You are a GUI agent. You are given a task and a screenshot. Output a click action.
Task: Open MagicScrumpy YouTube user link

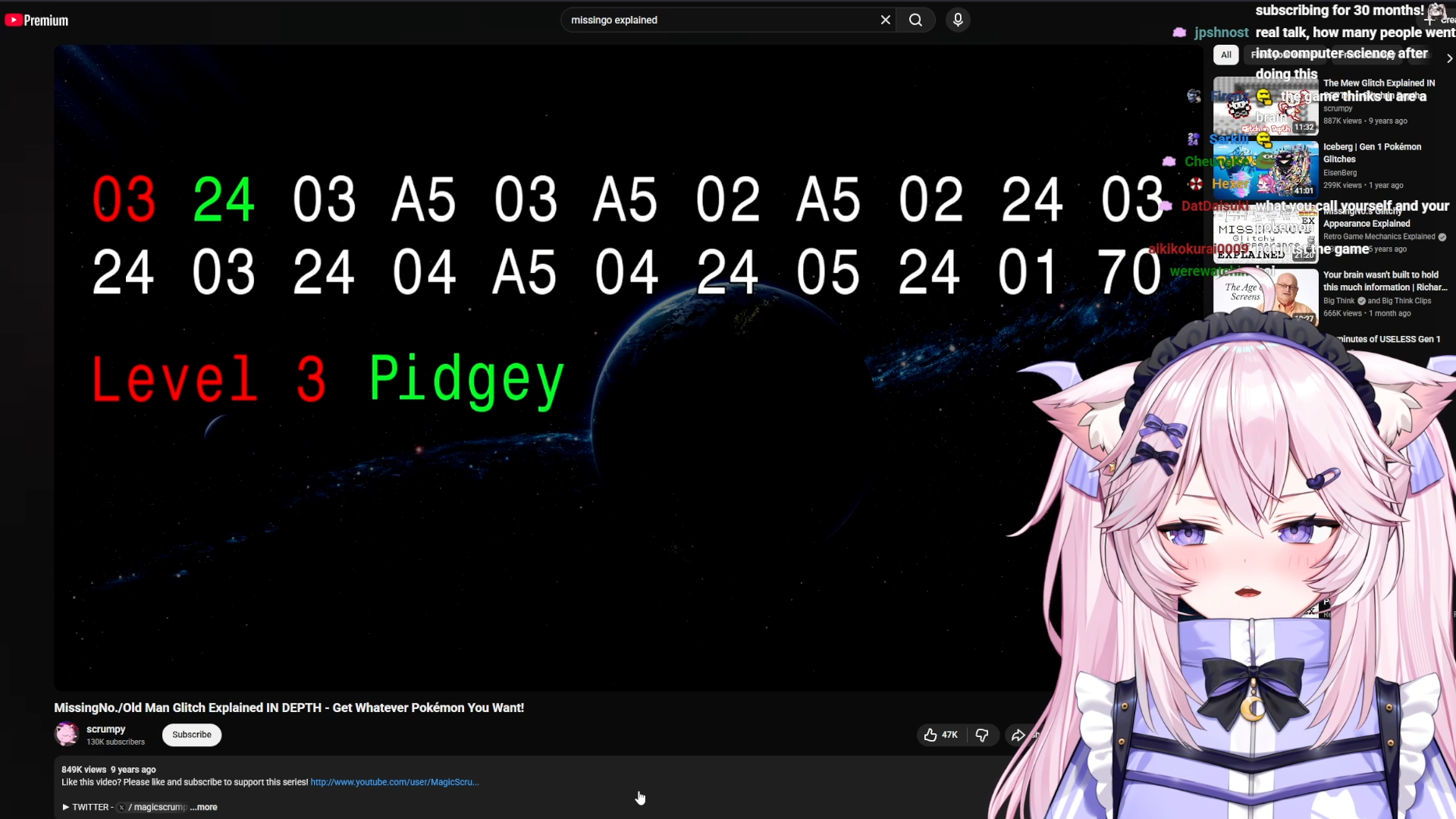[x=394, y=782]
